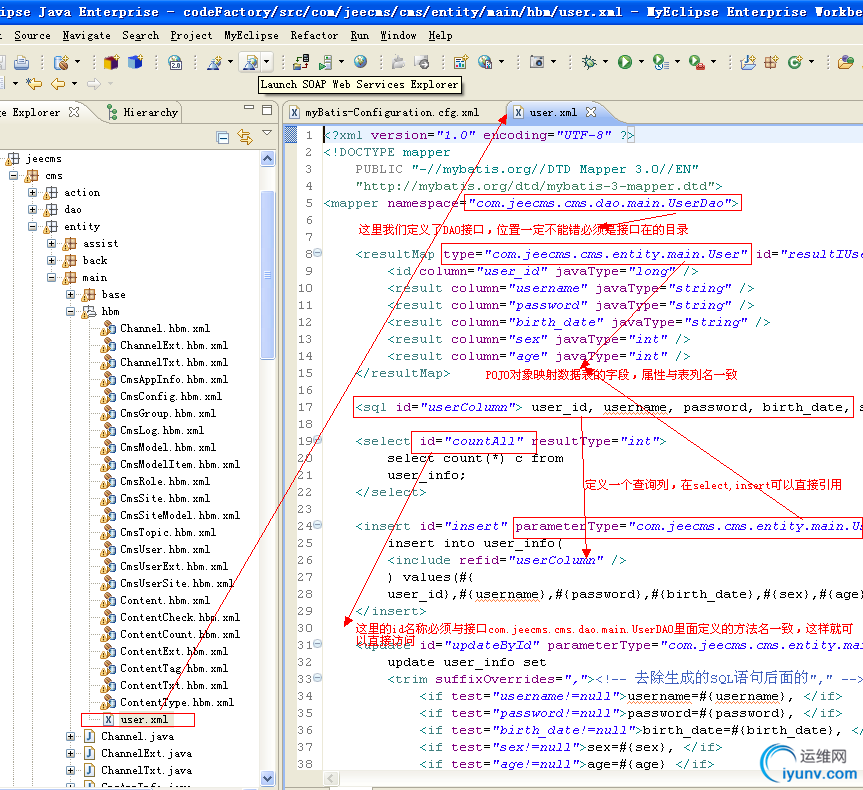Image resolution: width=863 pixels, height=790 pixels.
Task: Collapse all in Package Explorer
Action: pyautogui.click(x=223, y=137)
